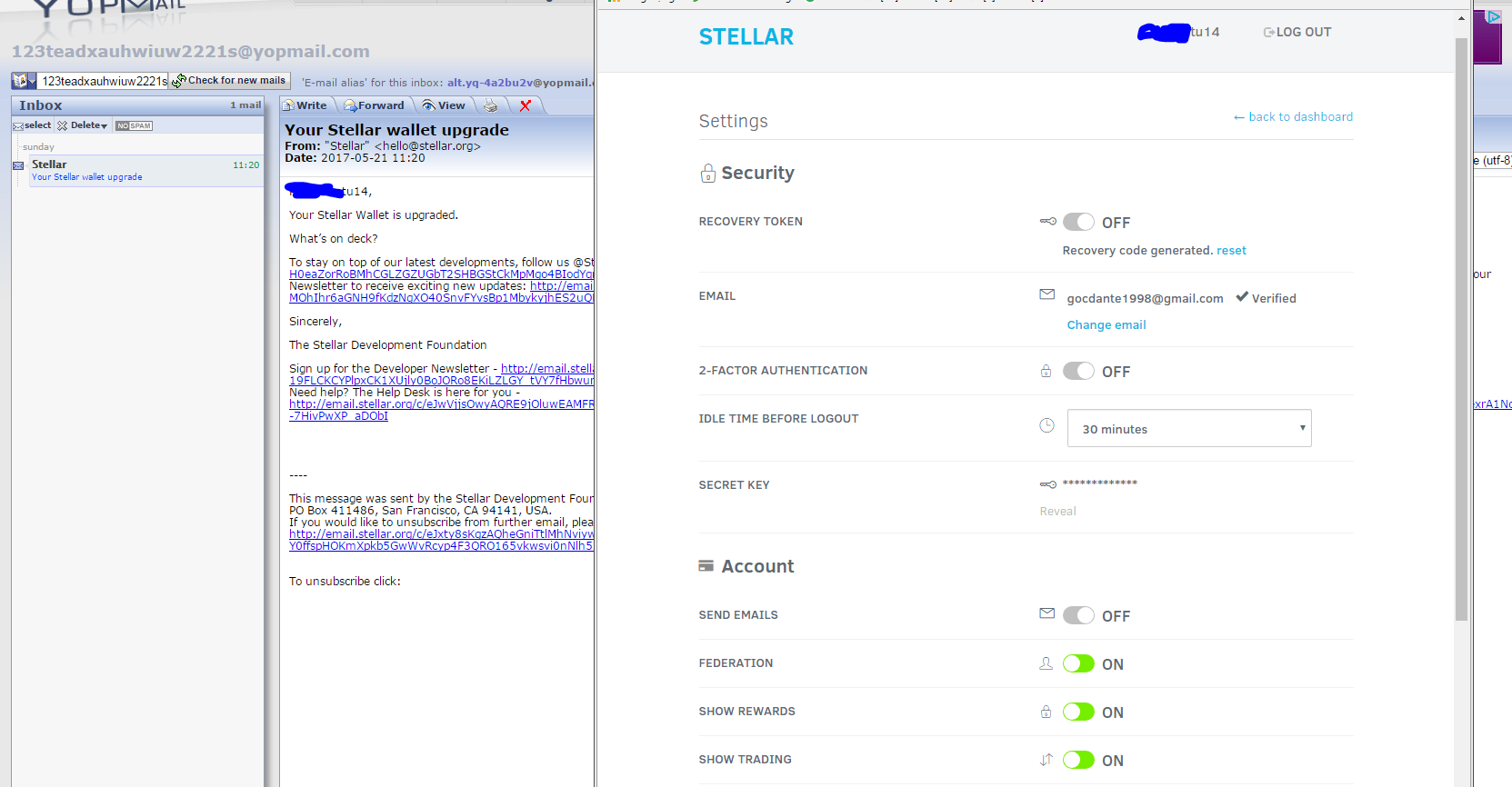The image size is (1512, 787).
Task: Toggle the Show Trading switch
Action: tap(1078, 760)
